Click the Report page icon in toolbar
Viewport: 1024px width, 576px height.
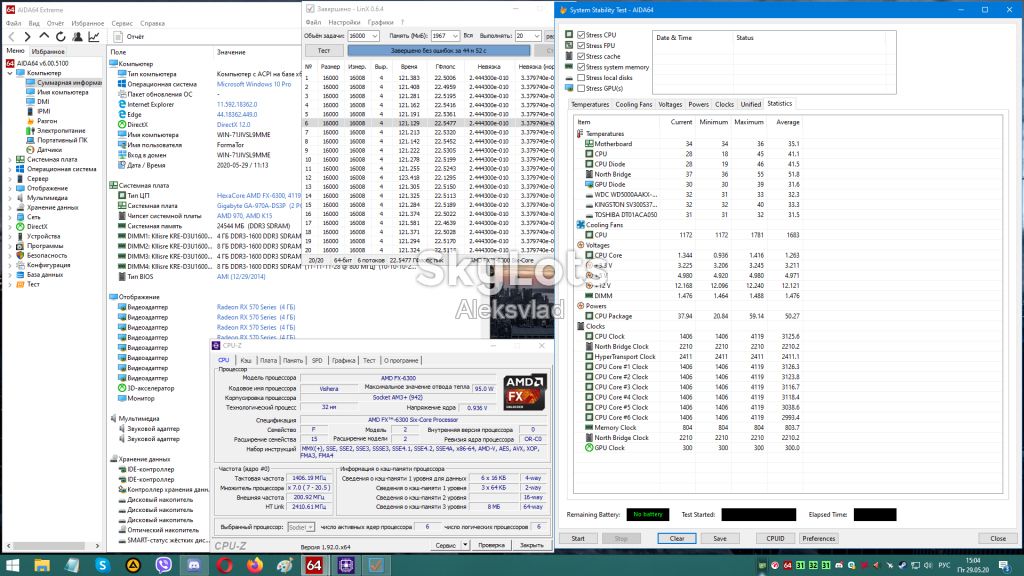[118, 37]
